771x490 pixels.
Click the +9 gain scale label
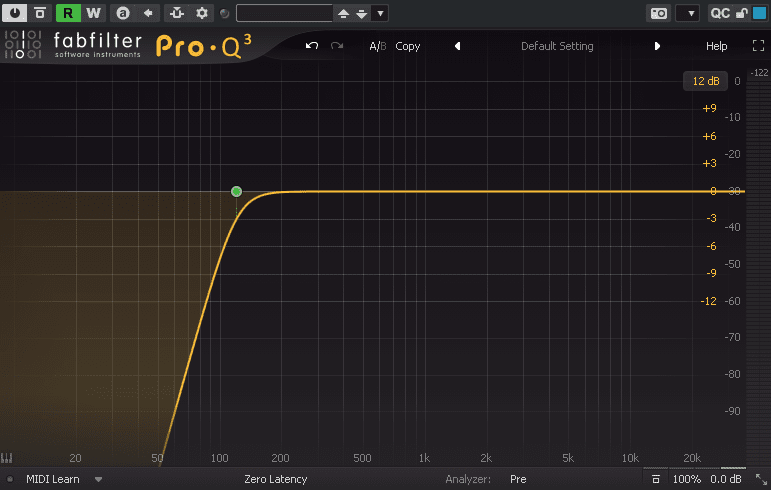coord(709,108)
